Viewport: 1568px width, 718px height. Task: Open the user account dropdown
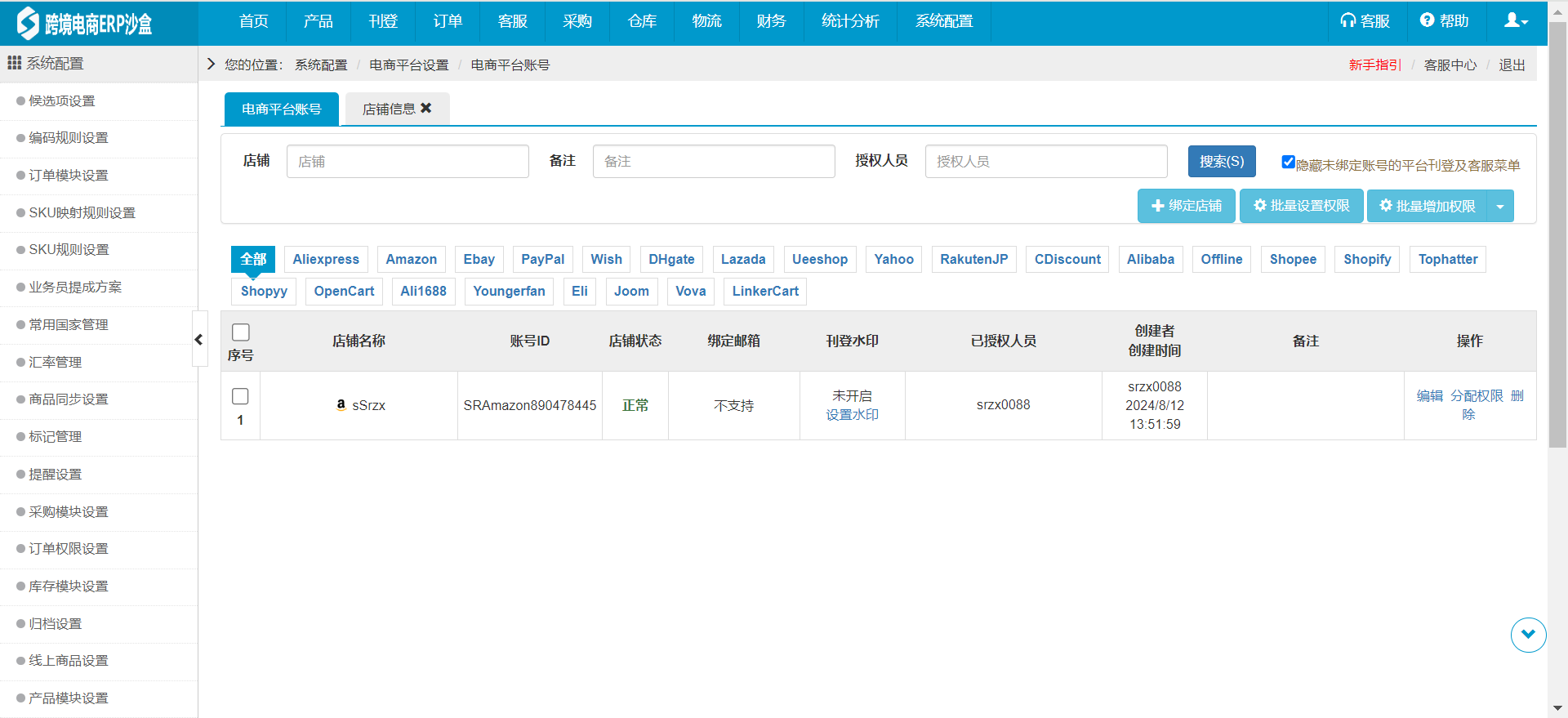1516,21
